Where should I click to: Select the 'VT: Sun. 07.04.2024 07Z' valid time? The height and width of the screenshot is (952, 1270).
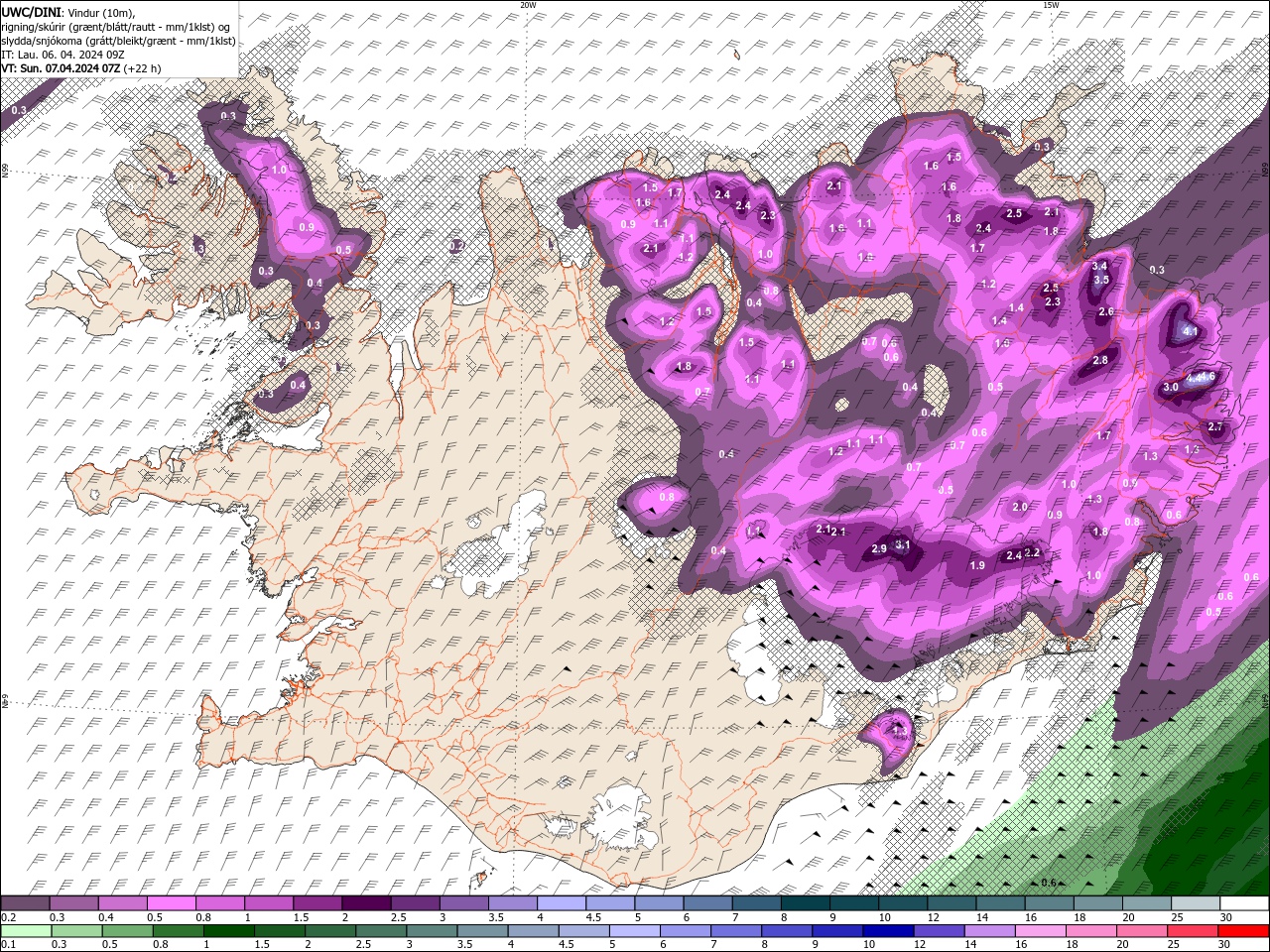tap(62, 68)
